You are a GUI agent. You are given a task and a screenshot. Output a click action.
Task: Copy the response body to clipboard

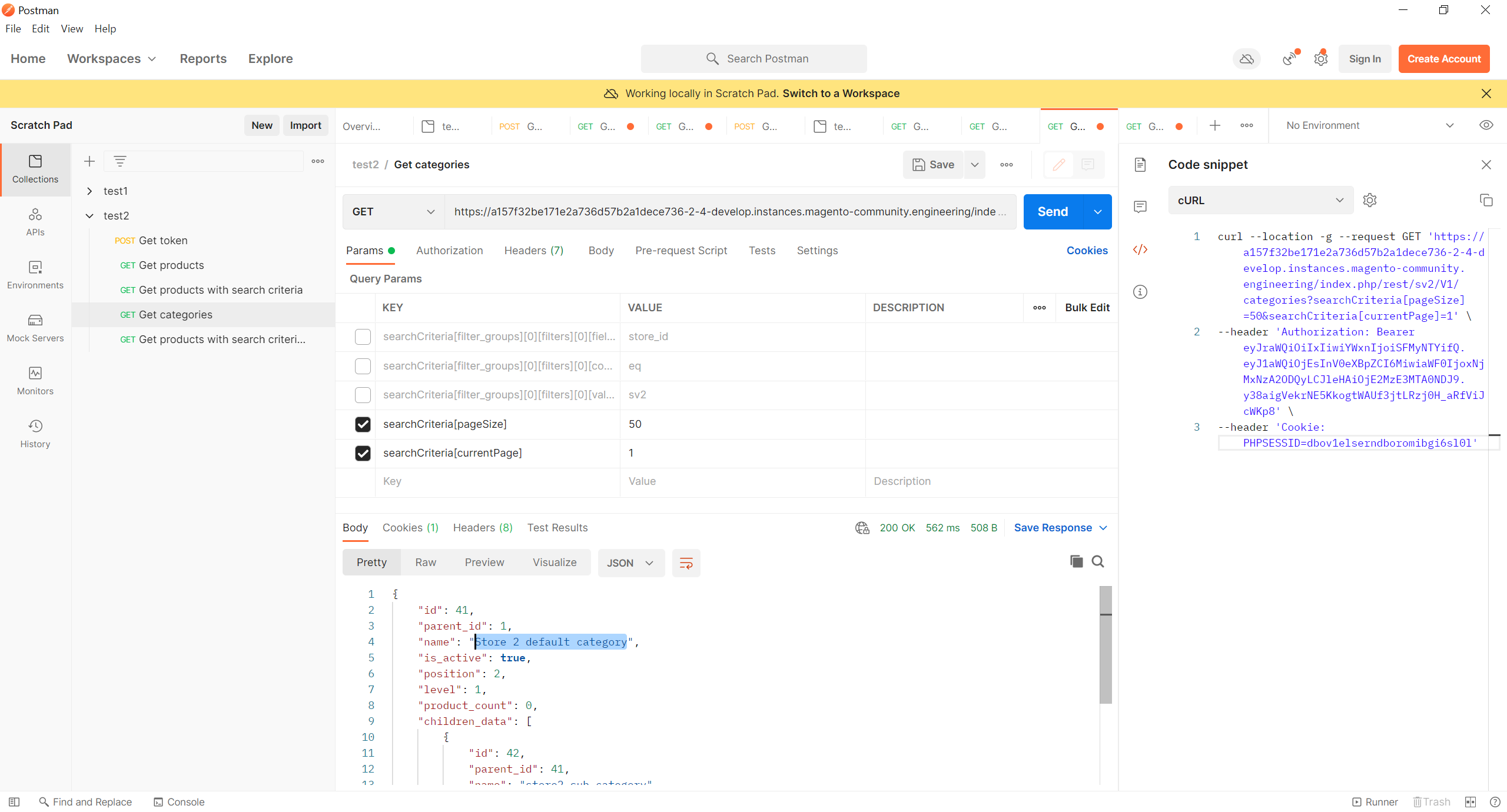pos(1077,562)
